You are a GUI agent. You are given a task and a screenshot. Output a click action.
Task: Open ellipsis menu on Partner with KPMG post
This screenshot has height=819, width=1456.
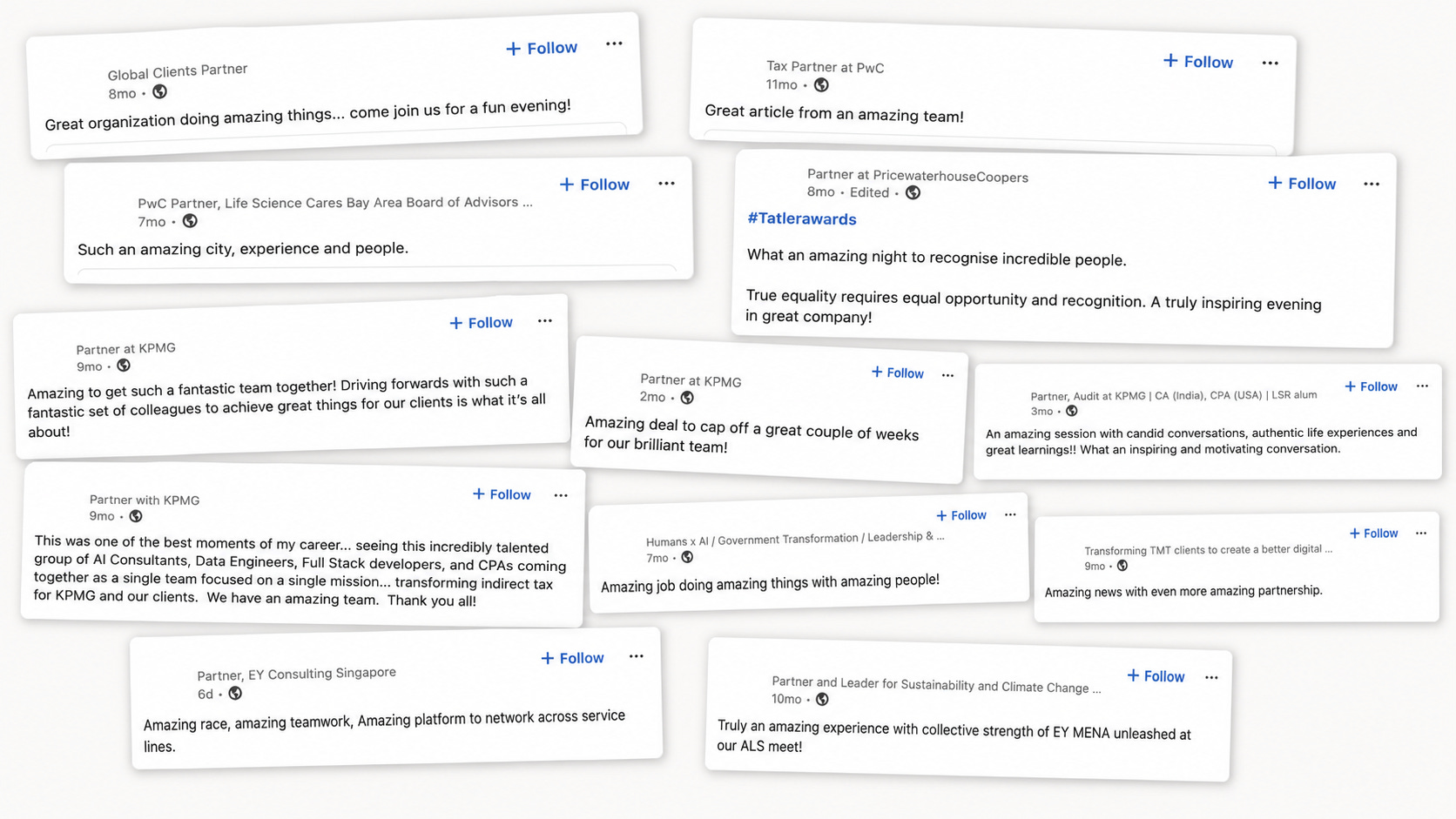tap(561, 495)
